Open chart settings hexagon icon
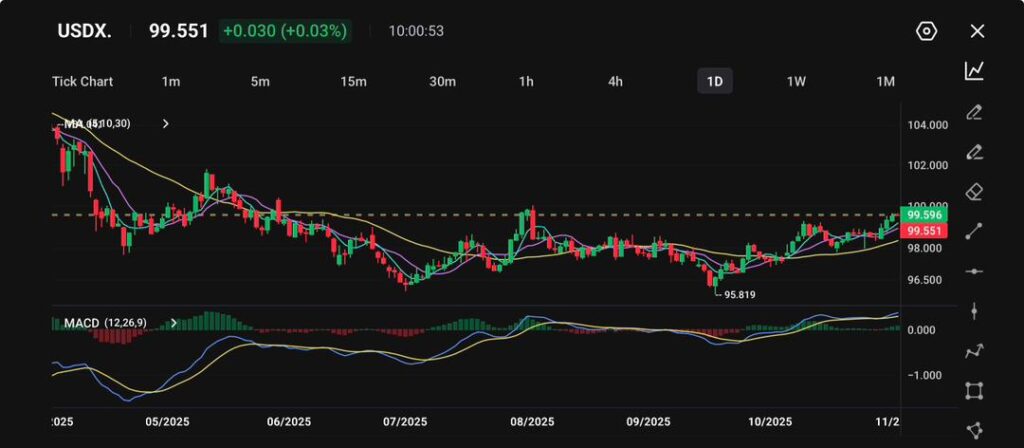This screenshot has height=448, width=1024. [x=926, y=31]
